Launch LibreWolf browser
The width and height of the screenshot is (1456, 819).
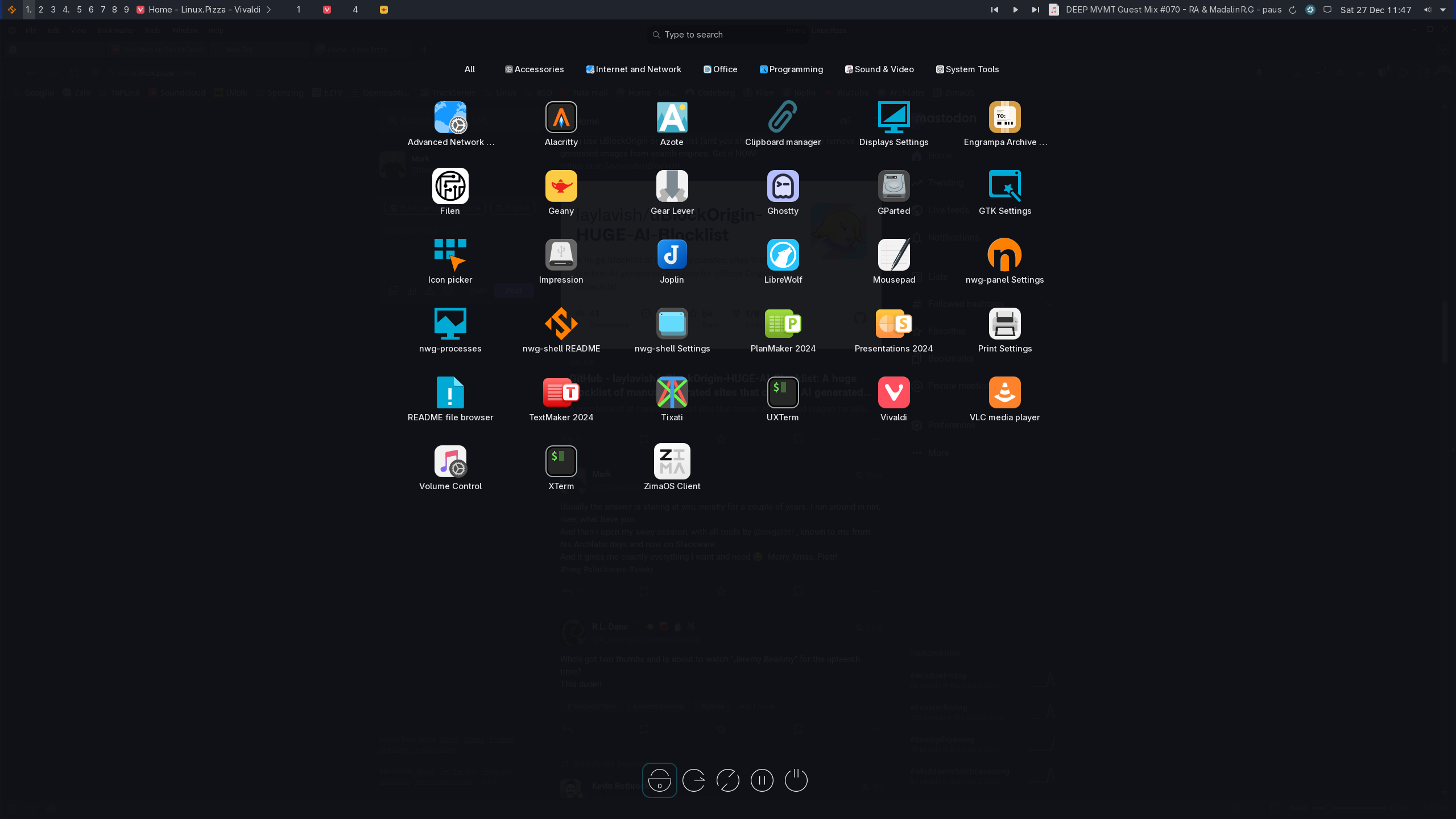783,255
